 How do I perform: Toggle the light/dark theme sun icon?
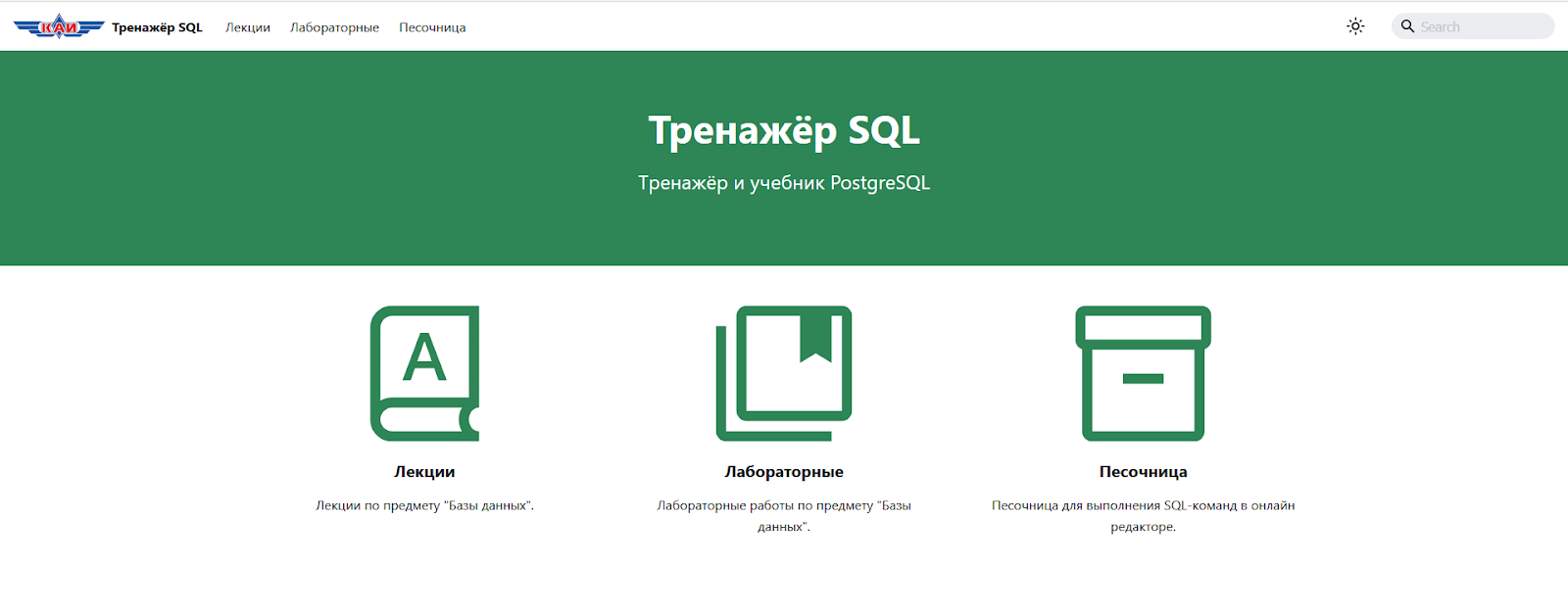[1355, 26]
